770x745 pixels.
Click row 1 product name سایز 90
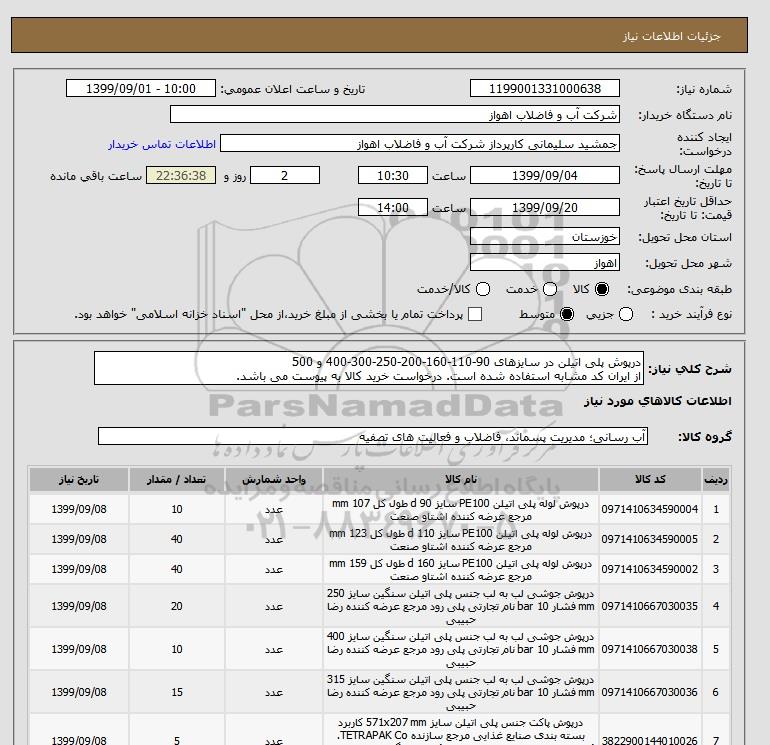[x=461, y=510]
